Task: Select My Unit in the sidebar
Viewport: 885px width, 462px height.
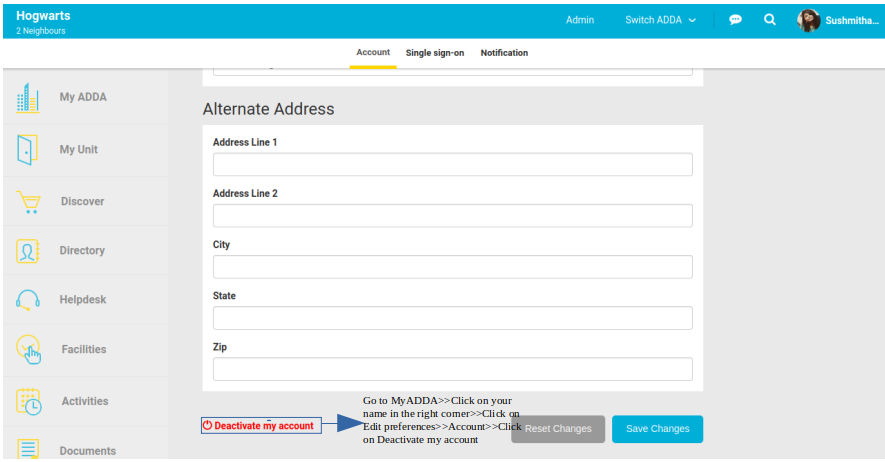Action: pyautogui.click(x=78, y=149)
